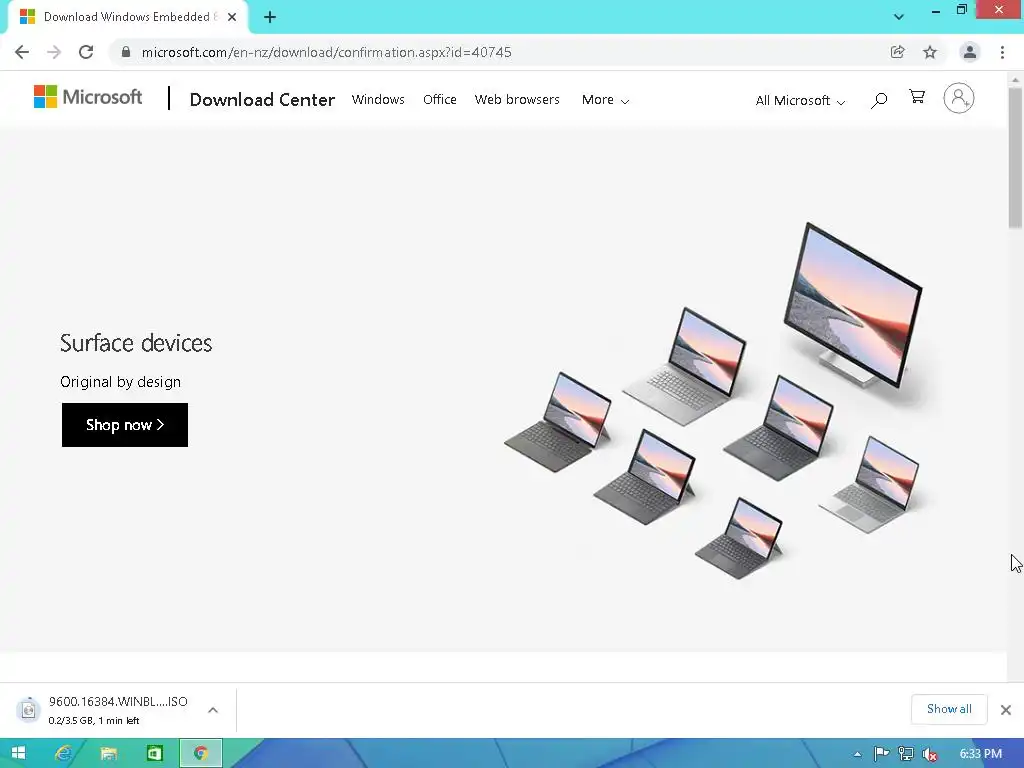The height and width of the screenshot is (768, 1024).
Task: Click the Microsoft logo
Action: [x=88, y=97]
